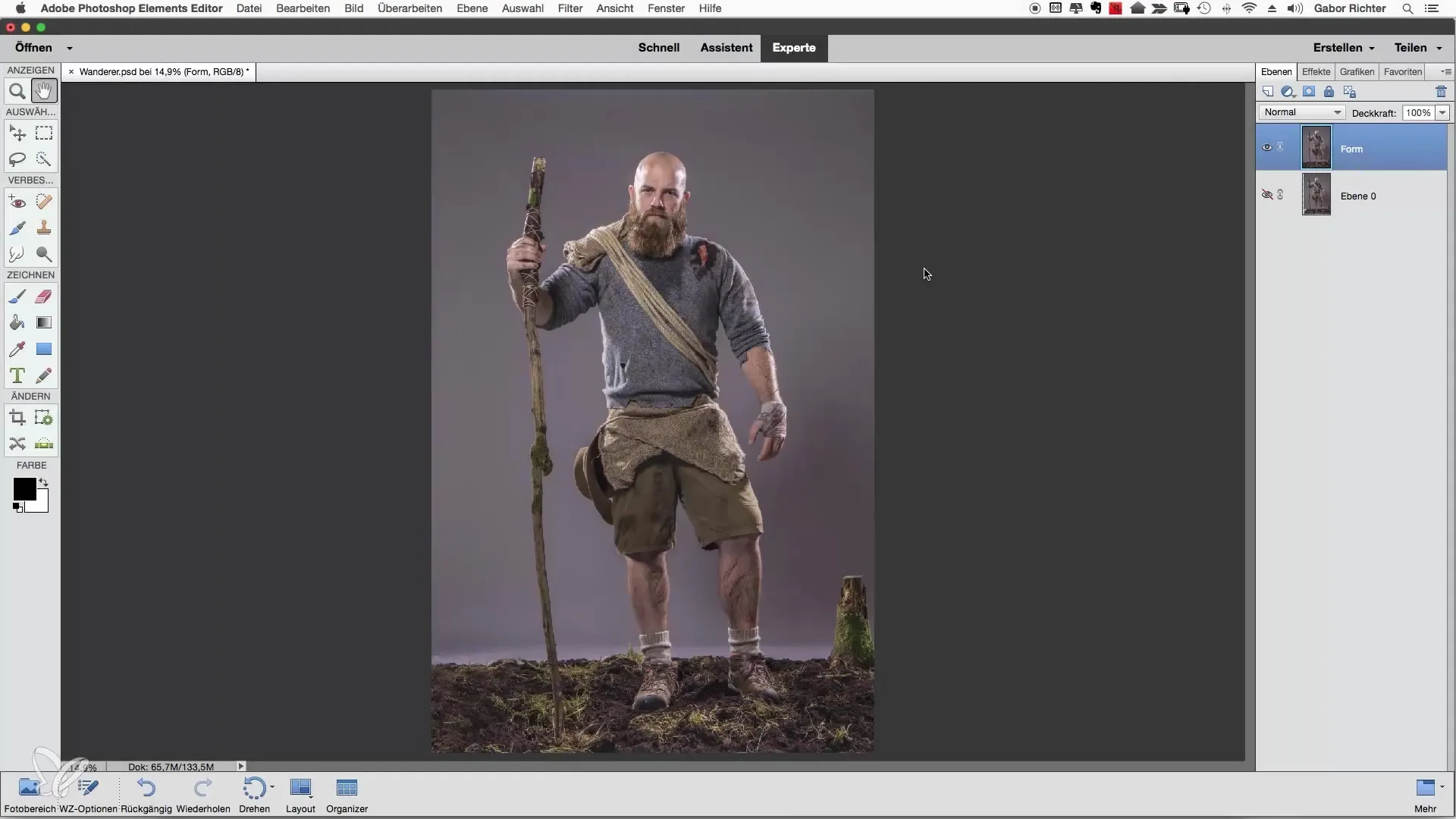1456x819 pixels.
Task: Select the Clone Stamp tool
Action: (x=44, y=227)
